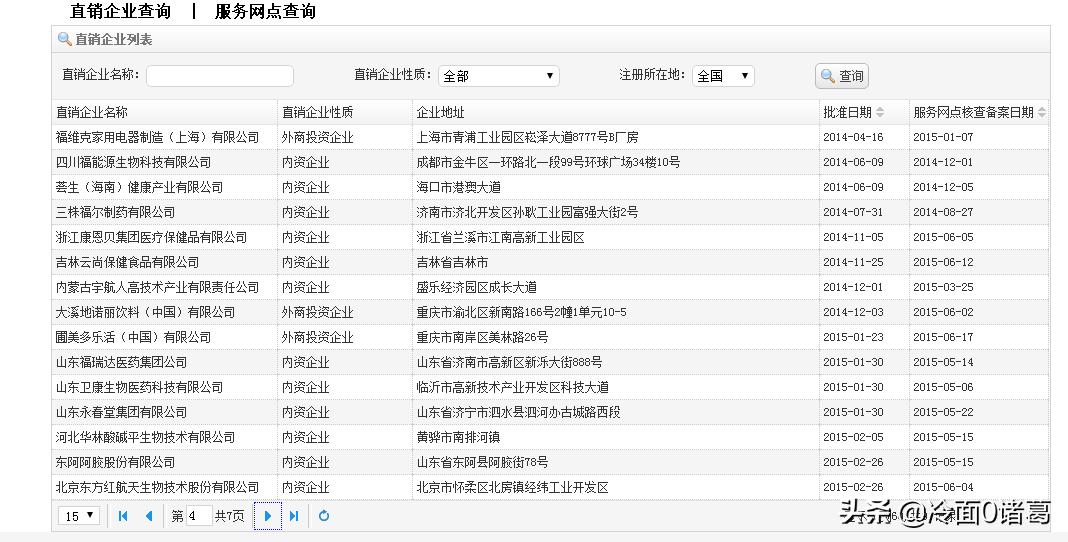Click address 临沂市高新技术产业开发区科技大道
This screenshot has height=542, width=1068.
(x=513, y=387)
